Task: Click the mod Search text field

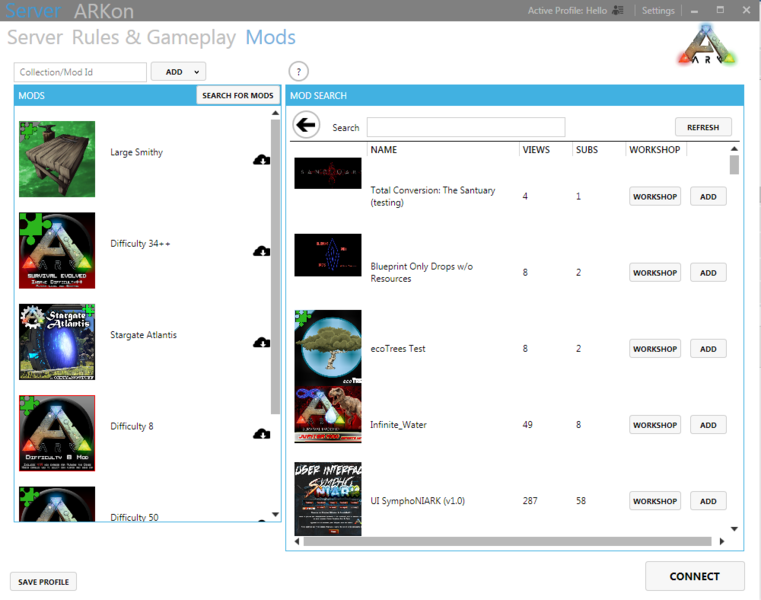Action: click(x=466, y=127)
